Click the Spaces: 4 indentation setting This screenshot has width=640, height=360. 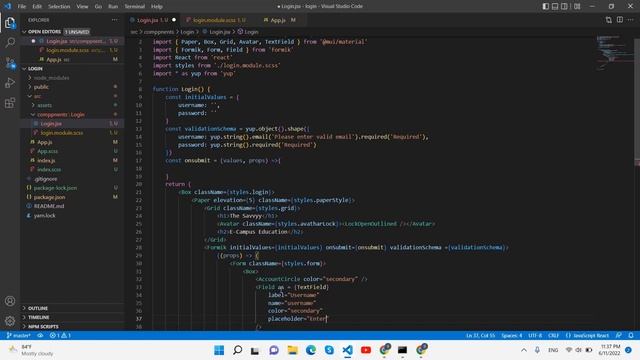[511, 336]
